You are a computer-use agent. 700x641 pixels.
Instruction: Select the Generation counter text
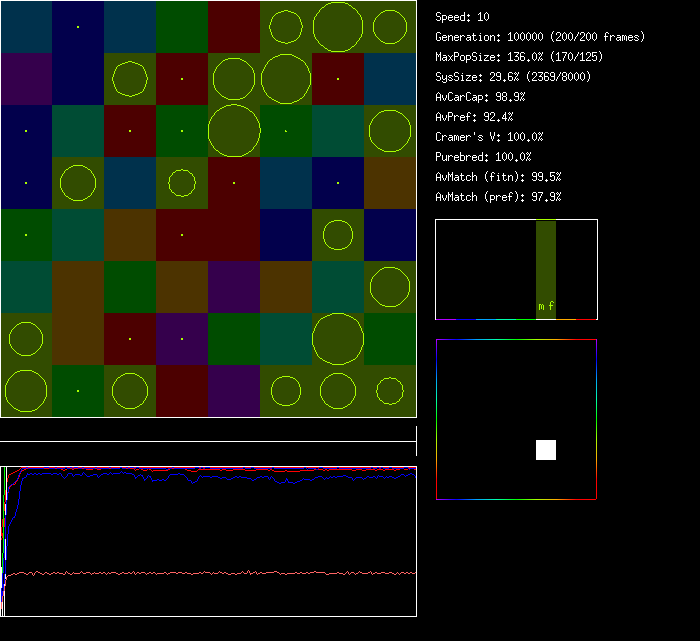tap(540, 37)
